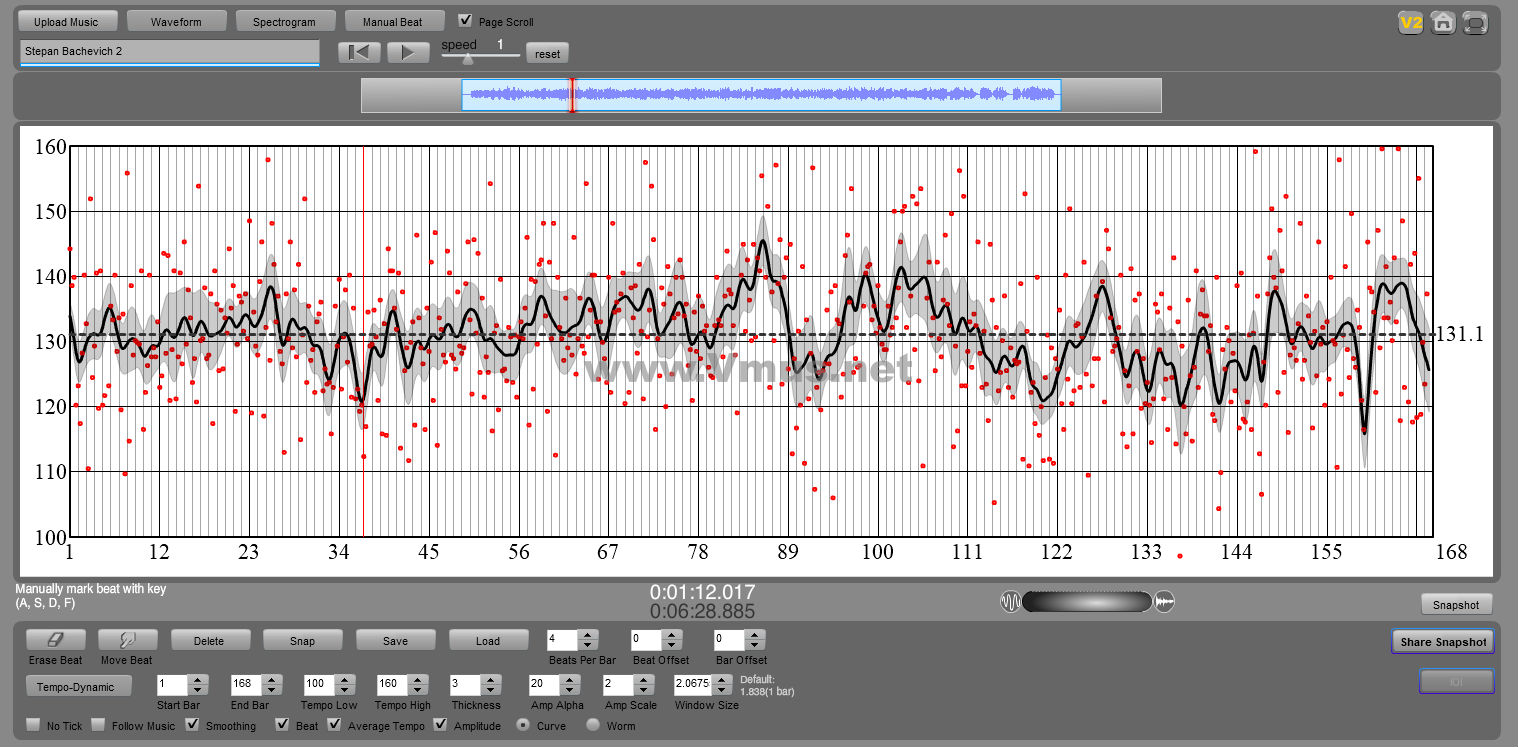Select the Erase Beat eraser tool
Screen dimensions: 1518x747
[x=55, y=640]
